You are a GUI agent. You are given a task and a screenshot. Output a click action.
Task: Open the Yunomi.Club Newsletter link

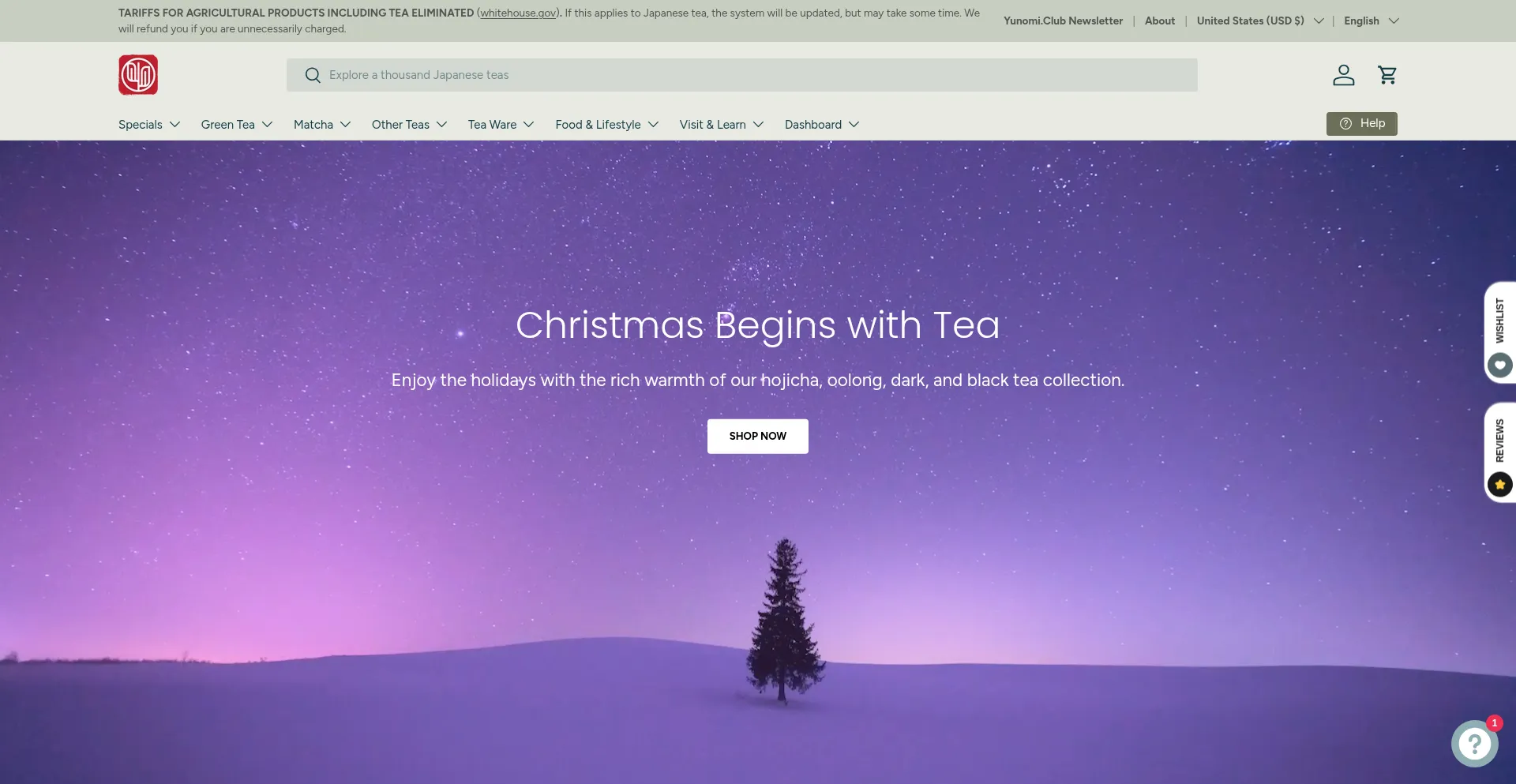click(1063, 21)
